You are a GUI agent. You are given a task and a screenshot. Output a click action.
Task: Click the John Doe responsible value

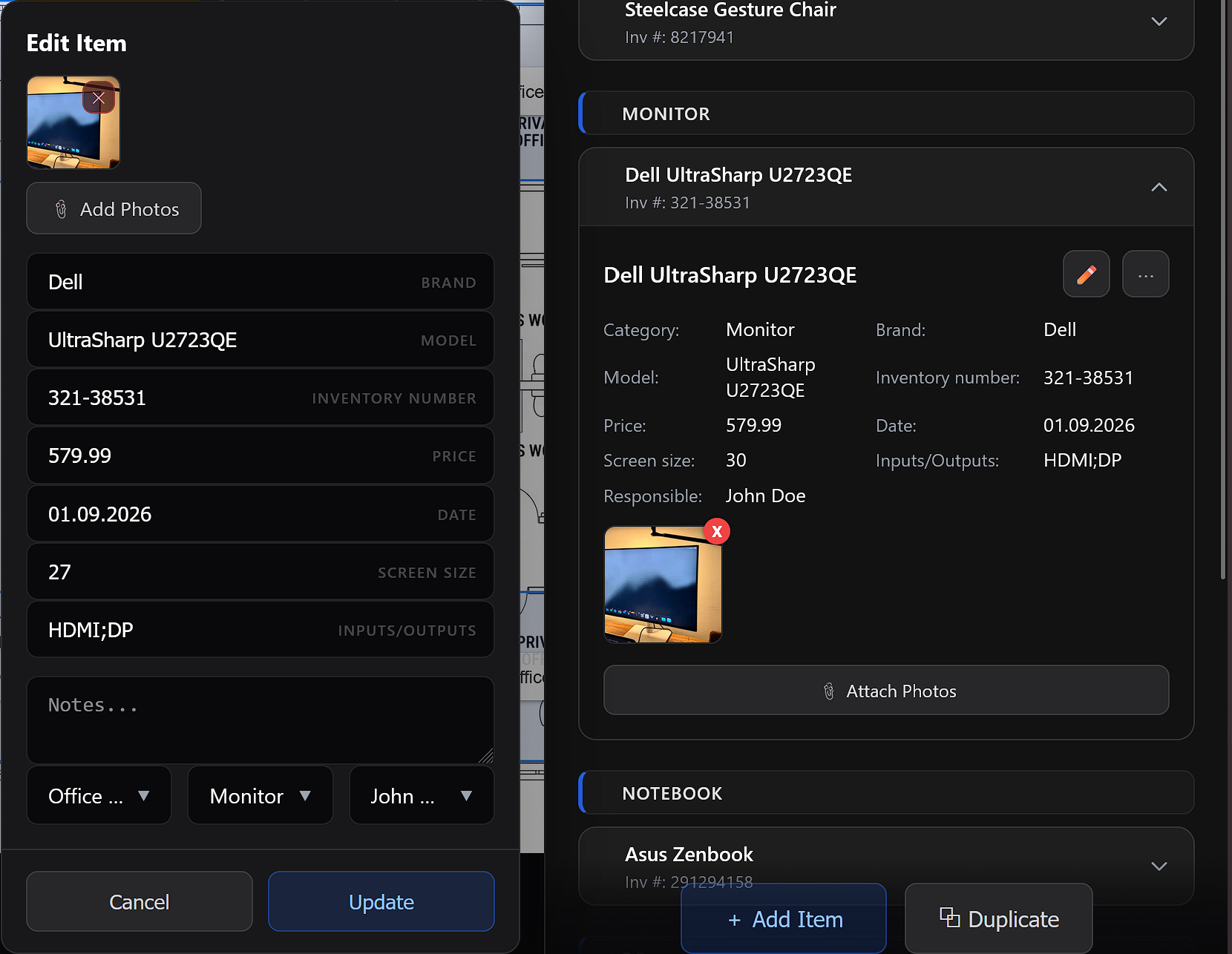click(x=765, y=496)
